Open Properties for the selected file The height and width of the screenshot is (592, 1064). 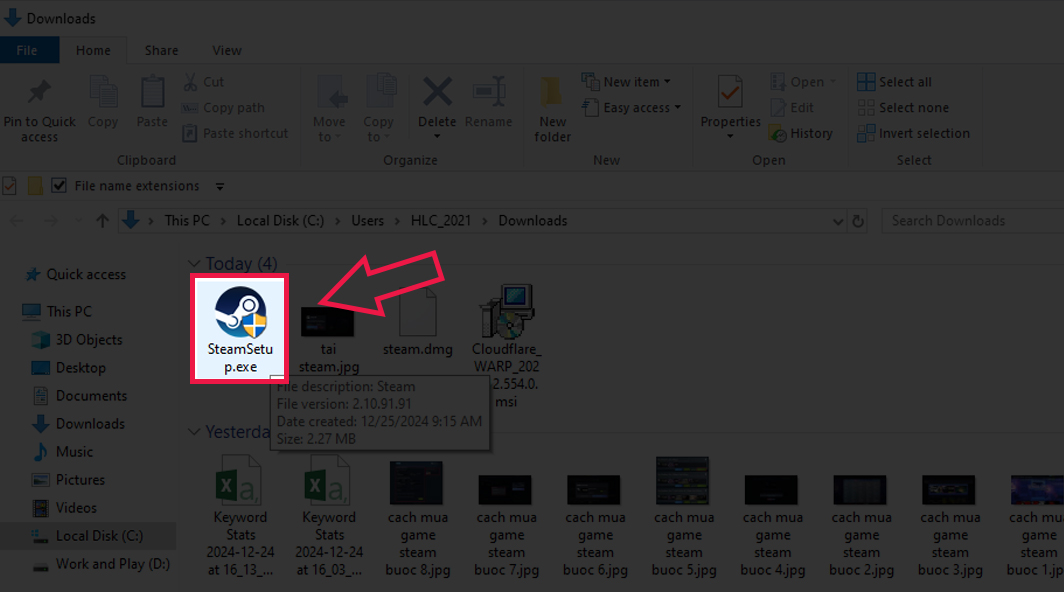pos(730,107)
